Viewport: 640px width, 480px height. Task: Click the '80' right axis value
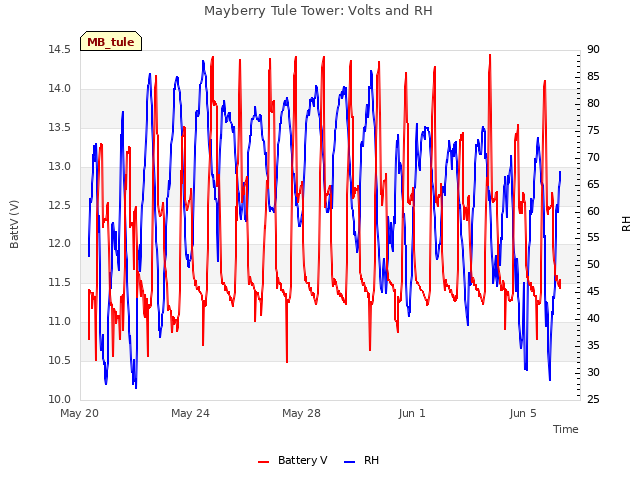point(593,104)
